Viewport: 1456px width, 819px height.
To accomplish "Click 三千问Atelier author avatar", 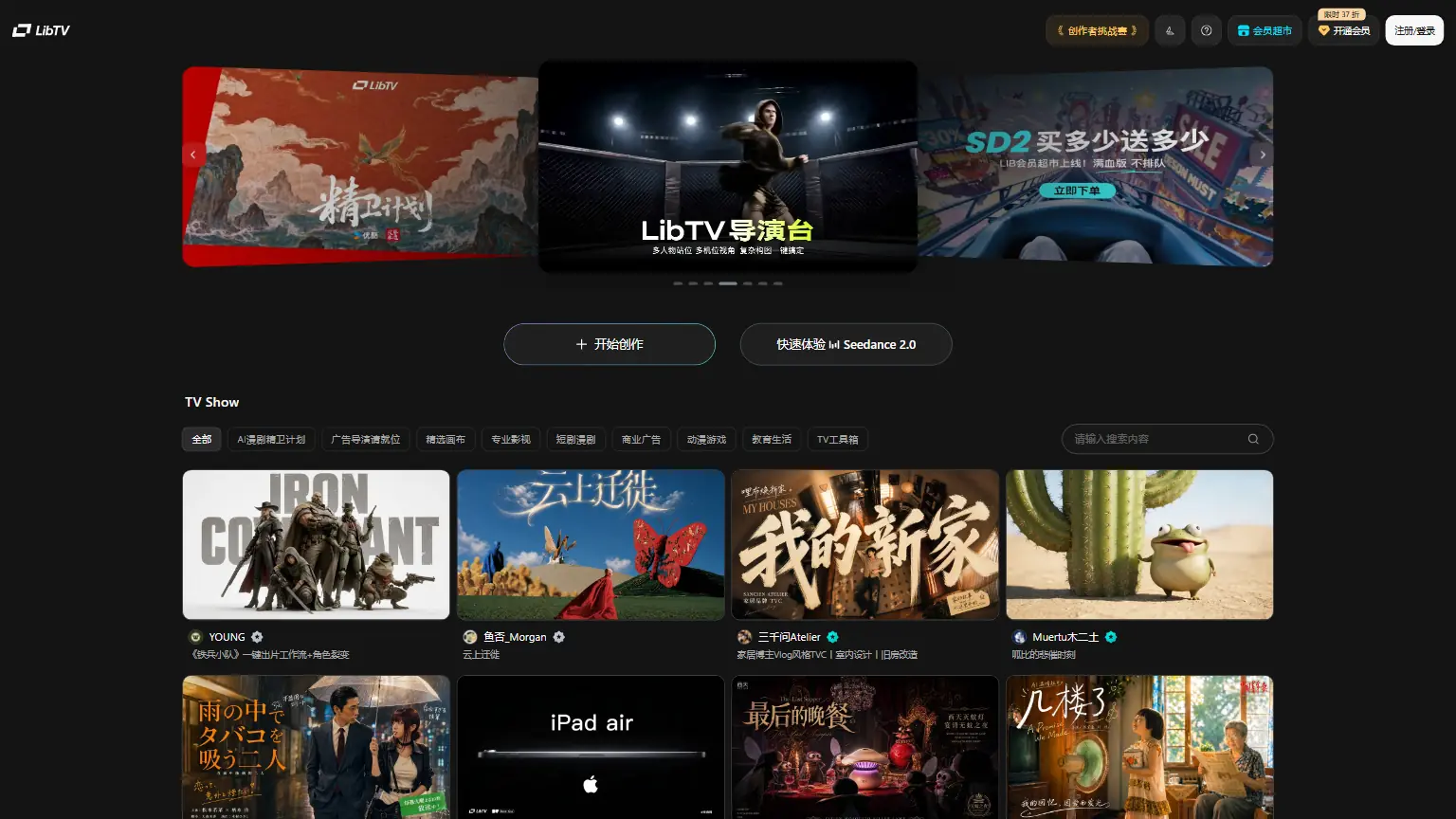I will tap(745, 637).
